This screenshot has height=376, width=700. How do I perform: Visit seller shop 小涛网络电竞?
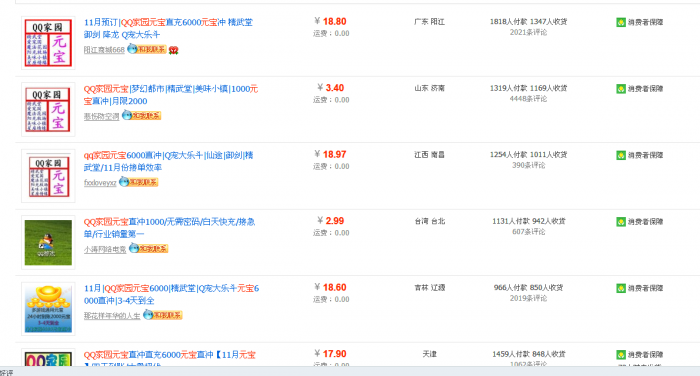click(105, 249)
